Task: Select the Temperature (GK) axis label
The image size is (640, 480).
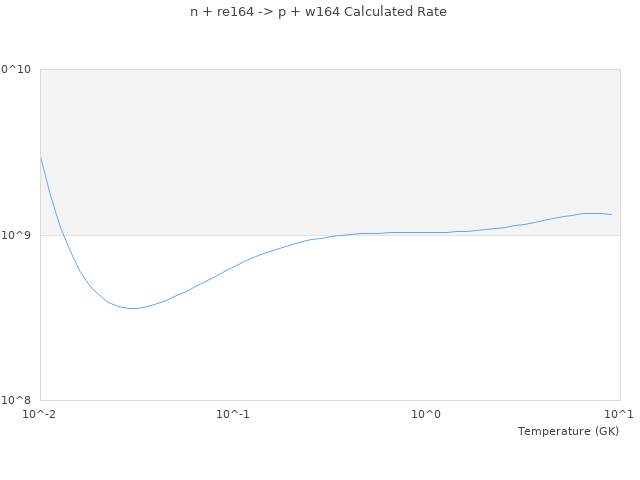Action: [x=569, y=431]
